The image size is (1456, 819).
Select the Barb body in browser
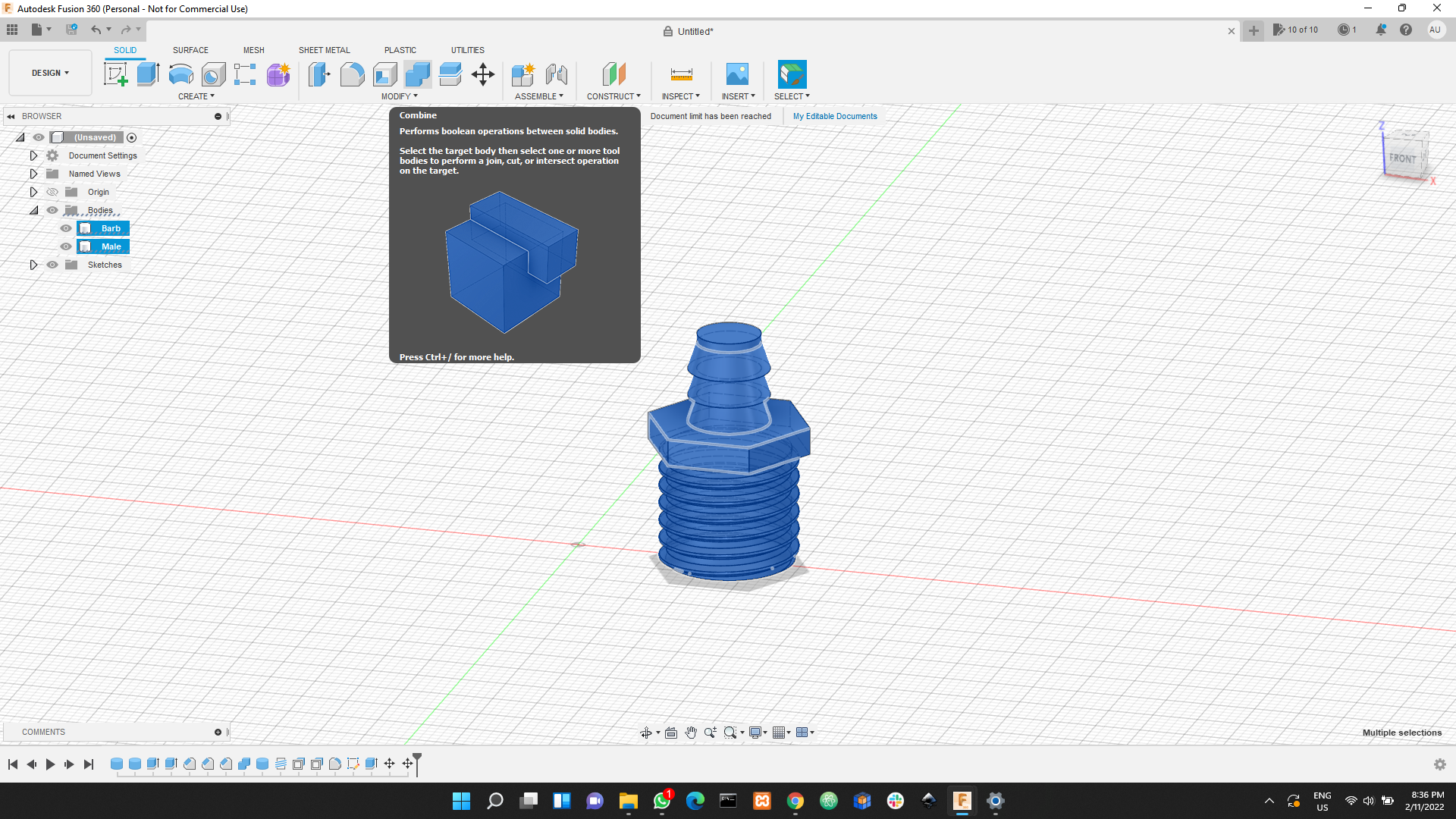pyautogui.click(x=110, y=228)
